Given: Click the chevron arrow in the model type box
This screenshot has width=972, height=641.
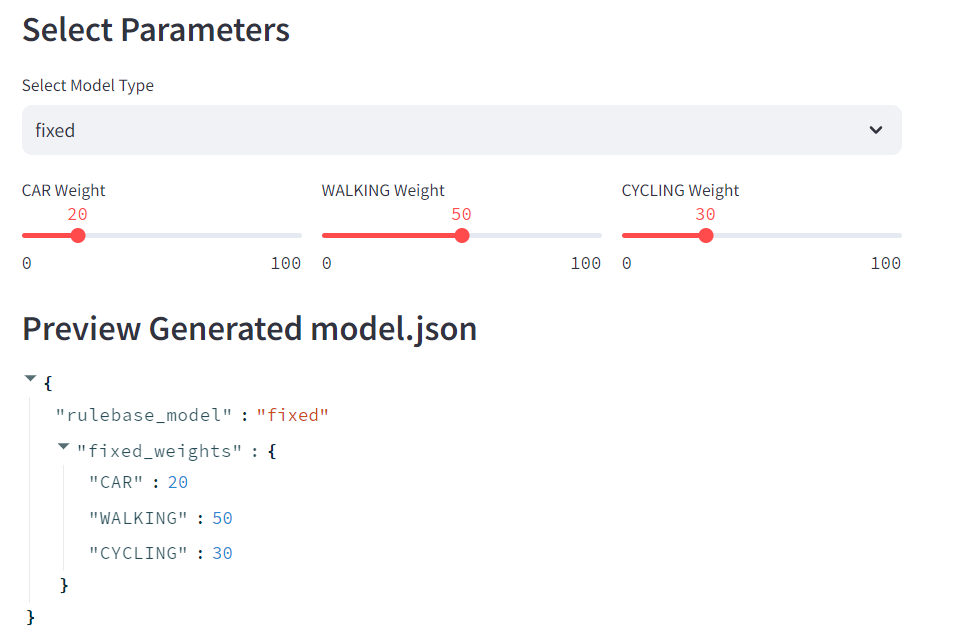Looking at the screenshot, I should point(876,130).
